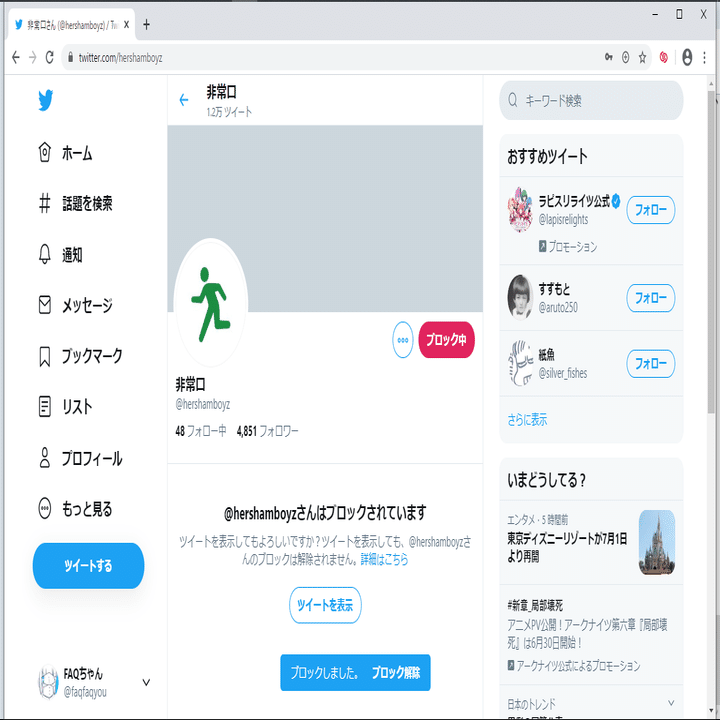Click the install plus-circle icon in address bar
This screenshot has height=720, width=720.
click(x=625, y=57)
